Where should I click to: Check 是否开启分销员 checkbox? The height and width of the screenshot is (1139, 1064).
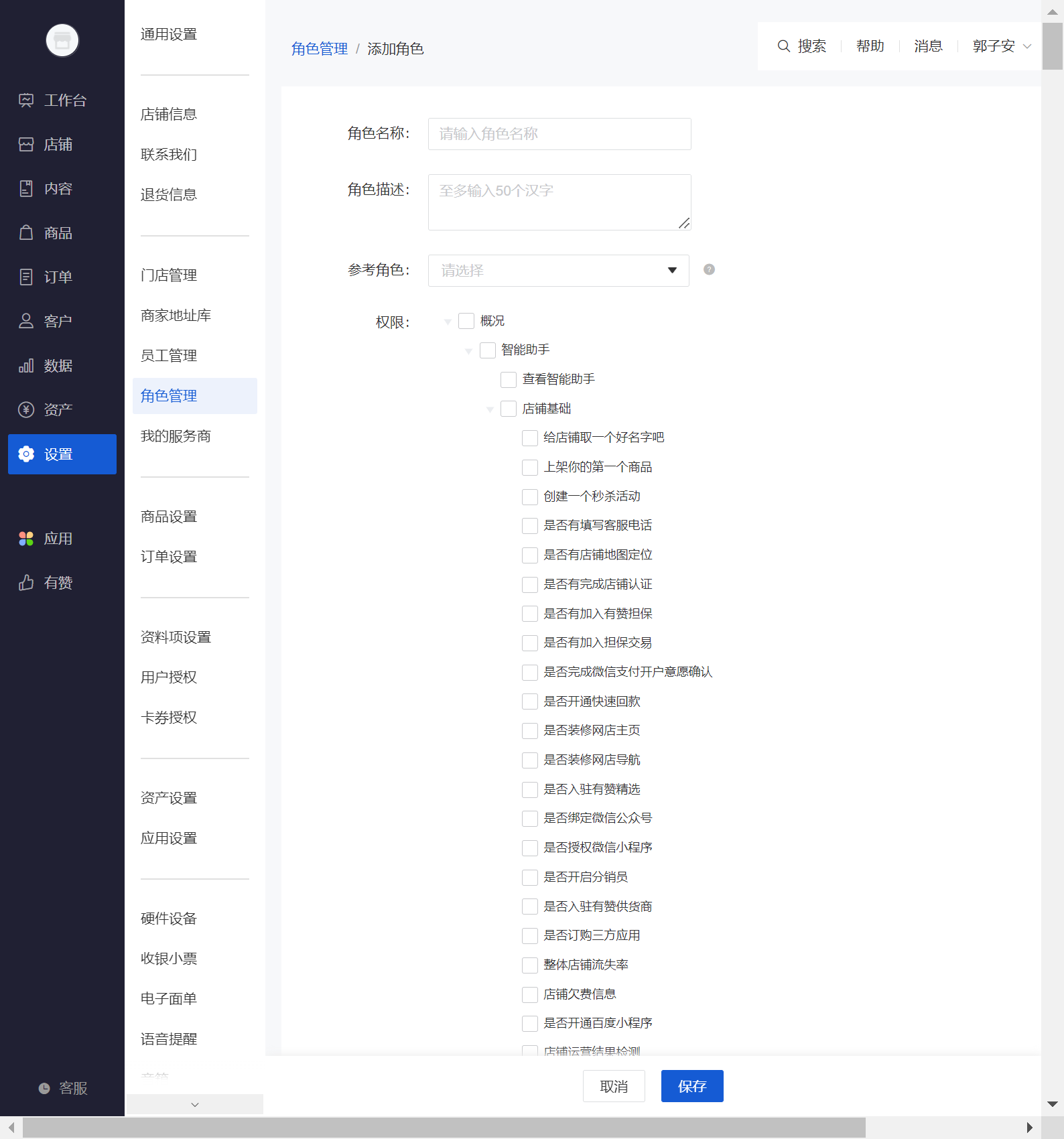pos(530,878)
